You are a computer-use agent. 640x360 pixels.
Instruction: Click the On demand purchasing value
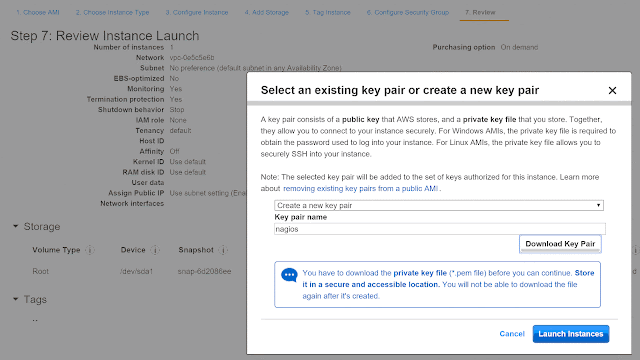519,47
